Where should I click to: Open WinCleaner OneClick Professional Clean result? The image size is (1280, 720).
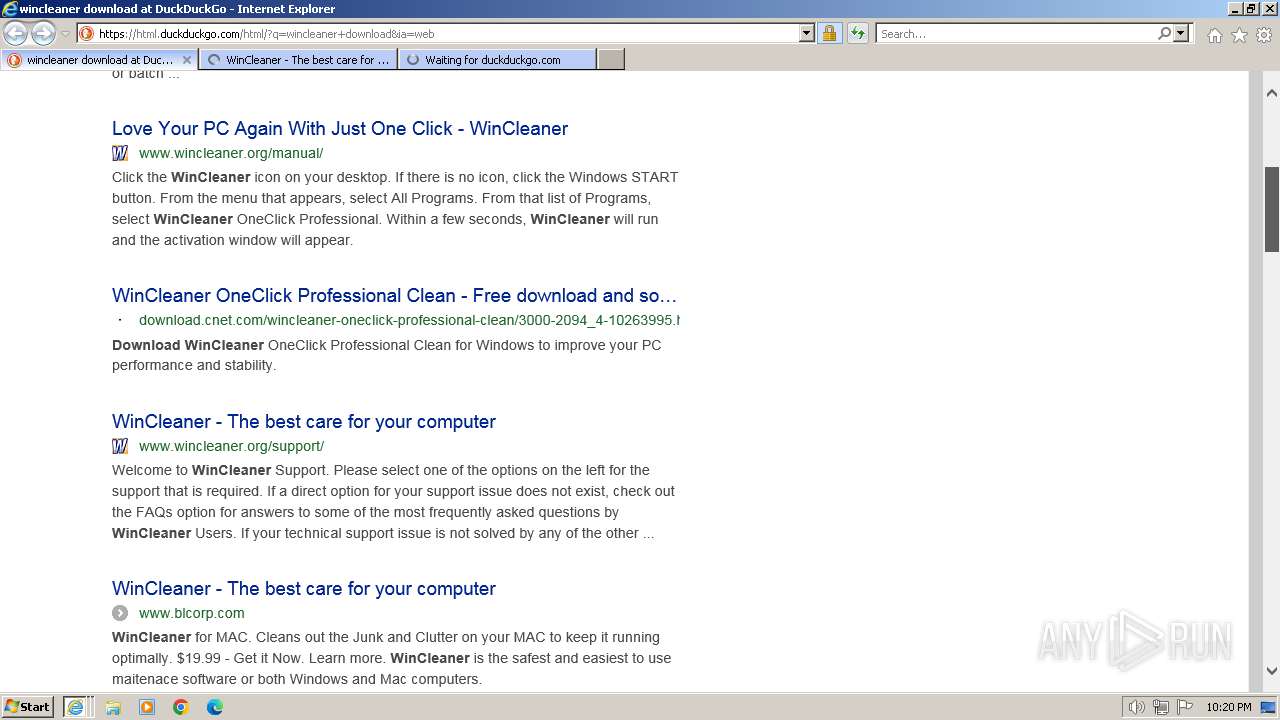pyautogui.click(x=395, y=295)
